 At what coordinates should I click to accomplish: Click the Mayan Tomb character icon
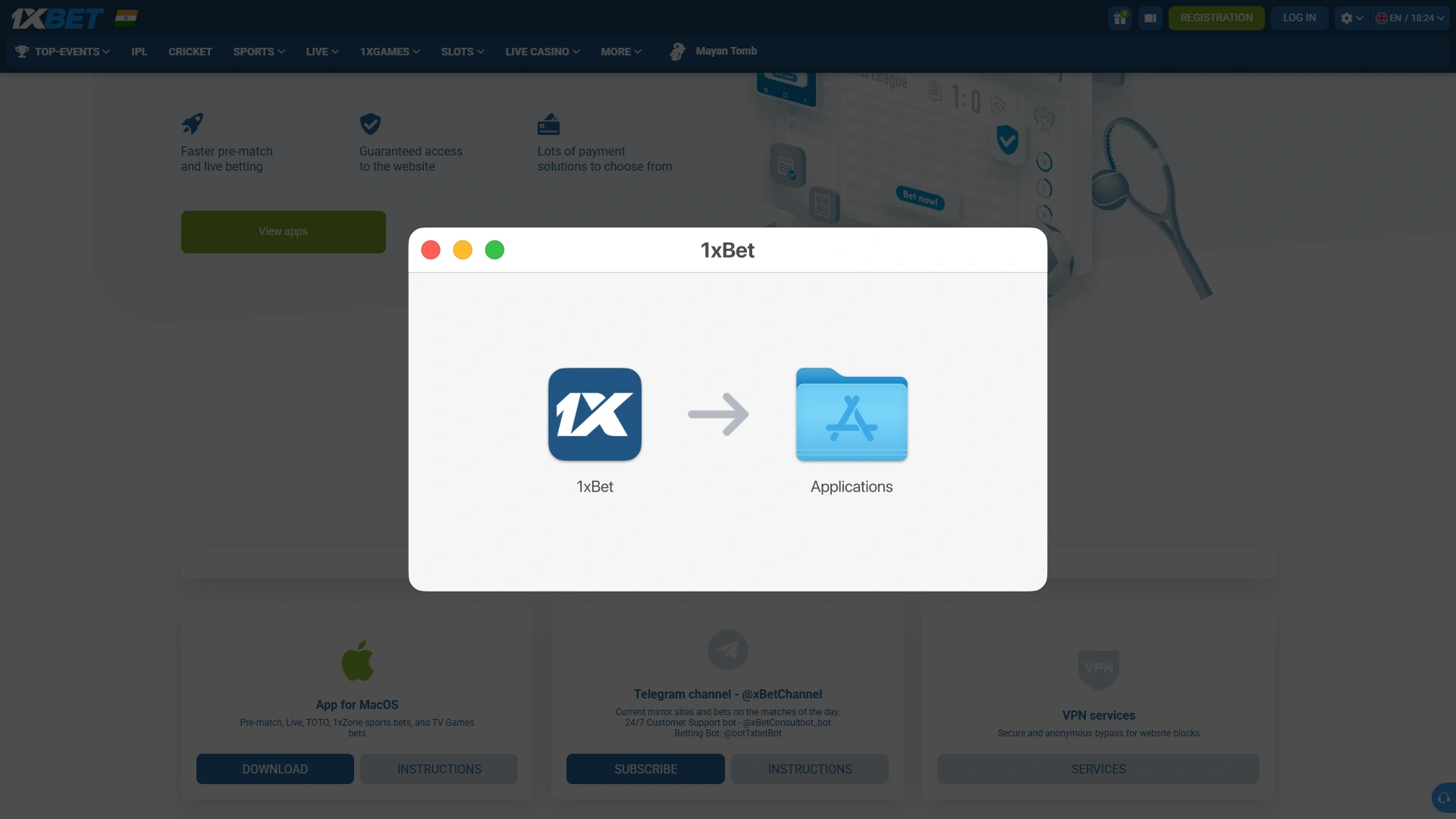click(677, 52)
